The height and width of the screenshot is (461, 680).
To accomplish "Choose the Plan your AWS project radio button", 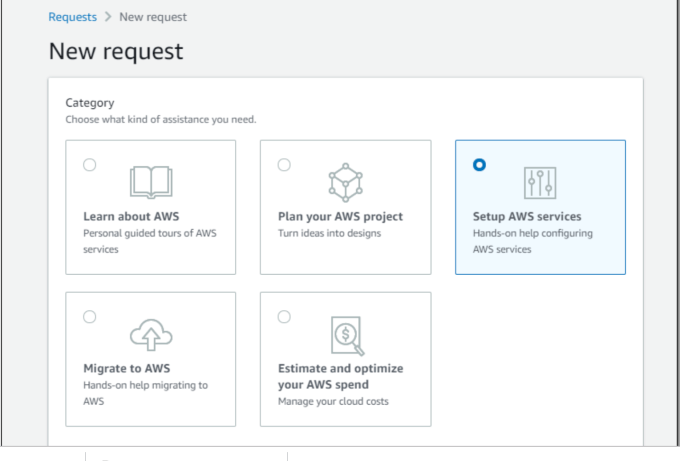I will point(284,165).
